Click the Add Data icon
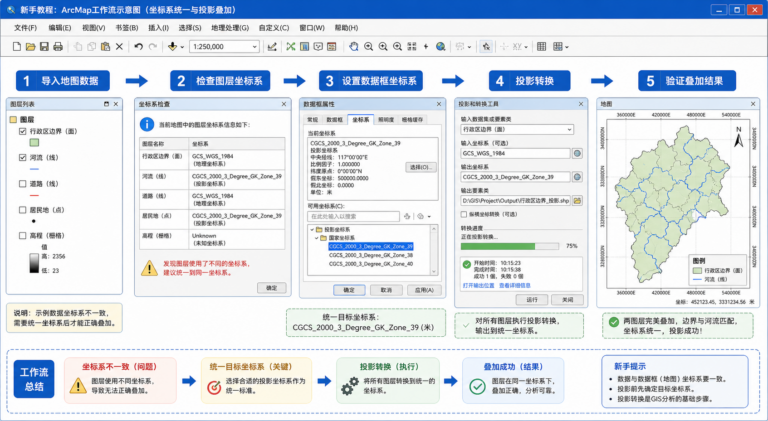 click(x=172, y=47)
